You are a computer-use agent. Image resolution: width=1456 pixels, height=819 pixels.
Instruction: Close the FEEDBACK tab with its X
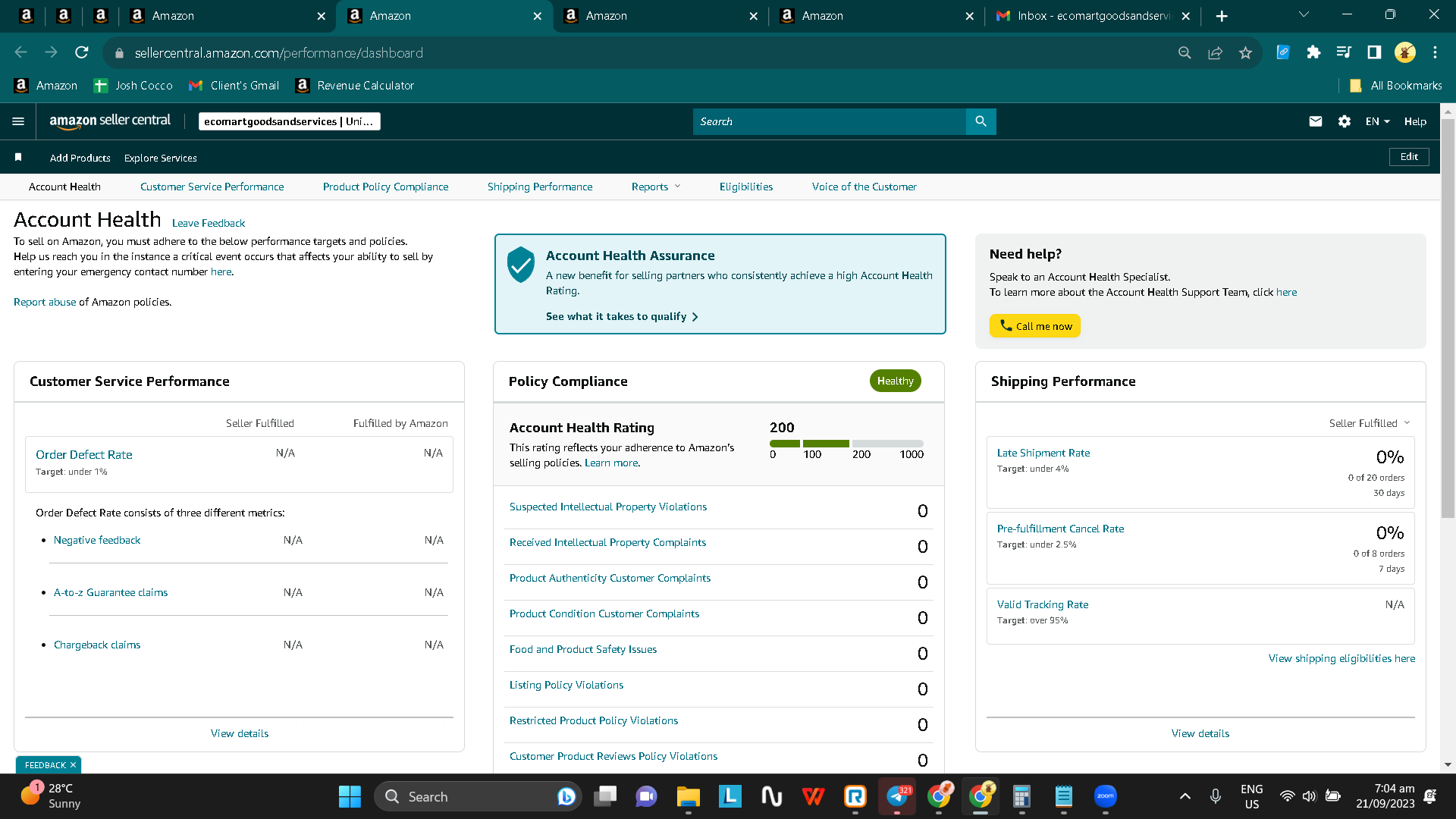coord(73,765)
